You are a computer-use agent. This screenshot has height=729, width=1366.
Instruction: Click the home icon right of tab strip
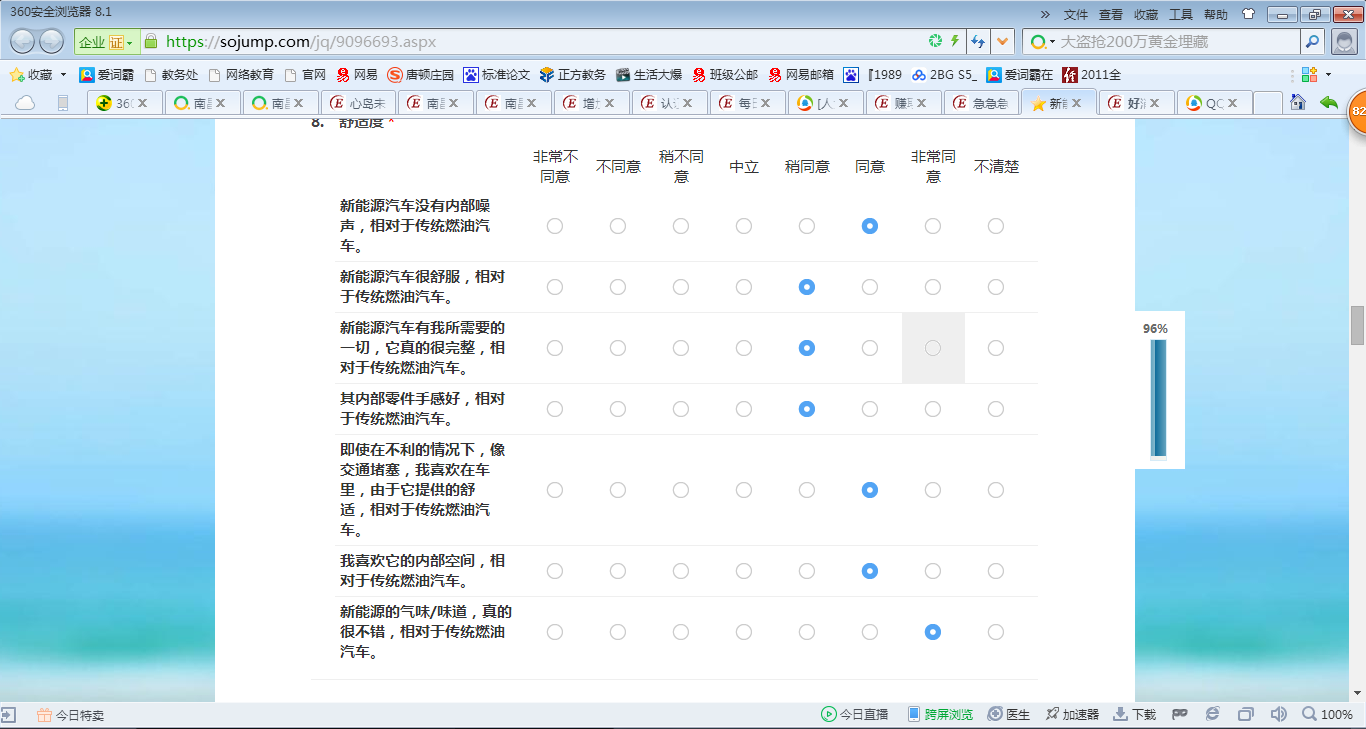[x=1298, y=103]
